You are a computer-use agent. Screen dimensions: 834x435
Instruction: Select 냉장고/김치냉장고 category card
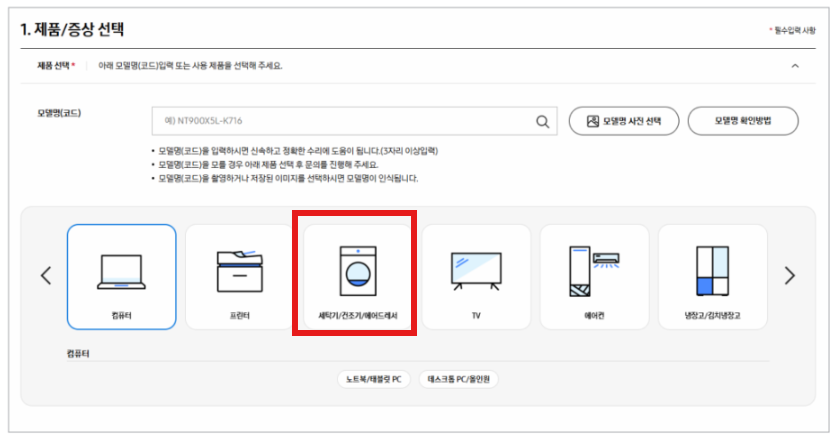point(713,277)
